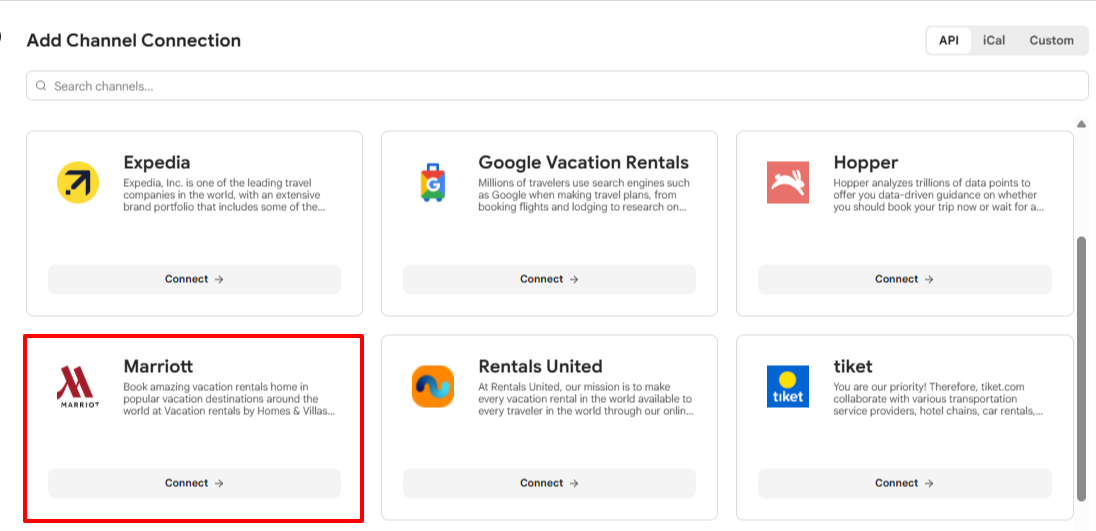Click the Hopper rabbit logo icon
Screen dimensions: 1096x531
(788, 182)
